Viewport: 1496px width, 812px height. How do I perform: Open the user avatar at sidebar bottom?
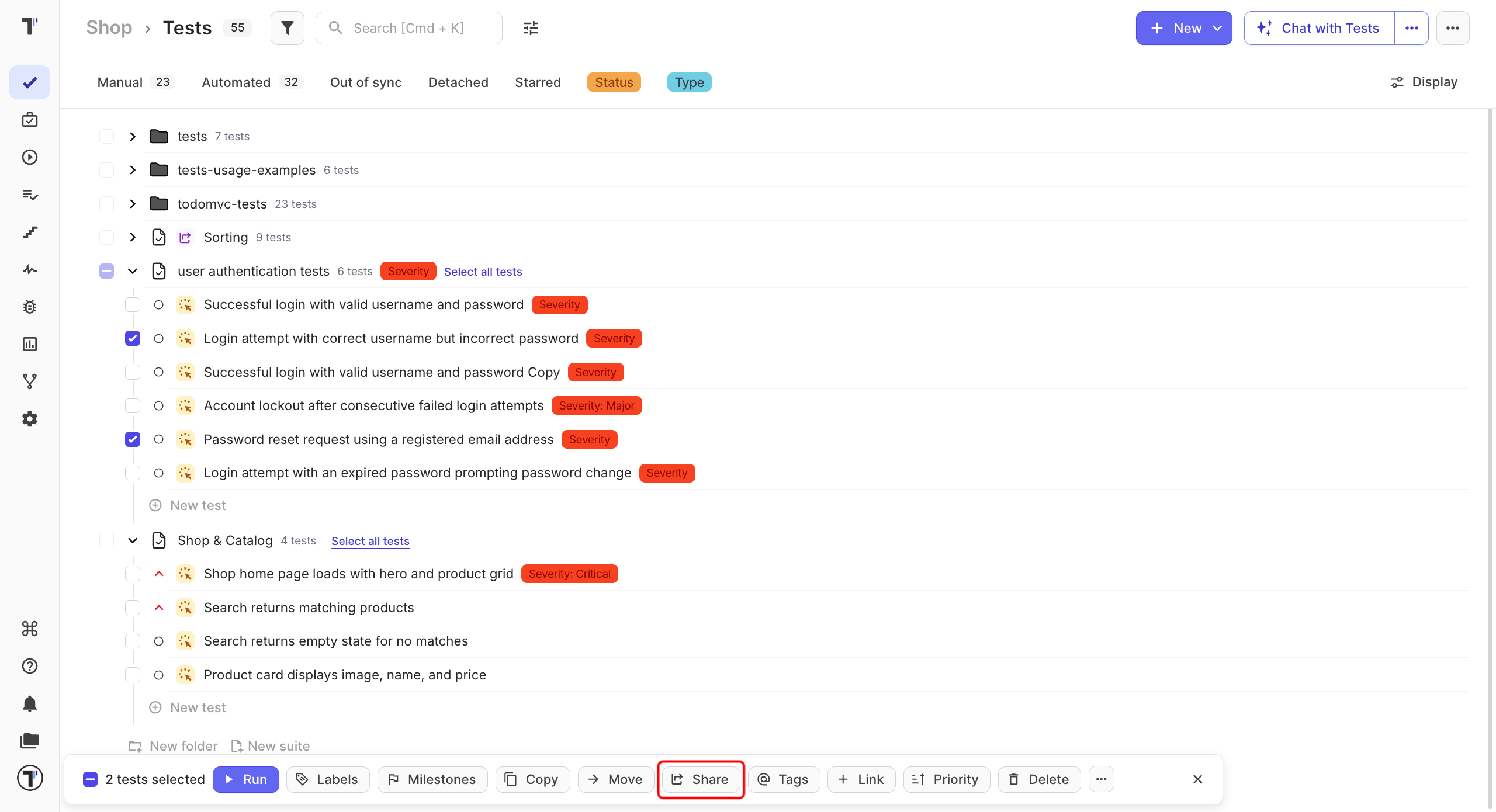click(30, 778)
